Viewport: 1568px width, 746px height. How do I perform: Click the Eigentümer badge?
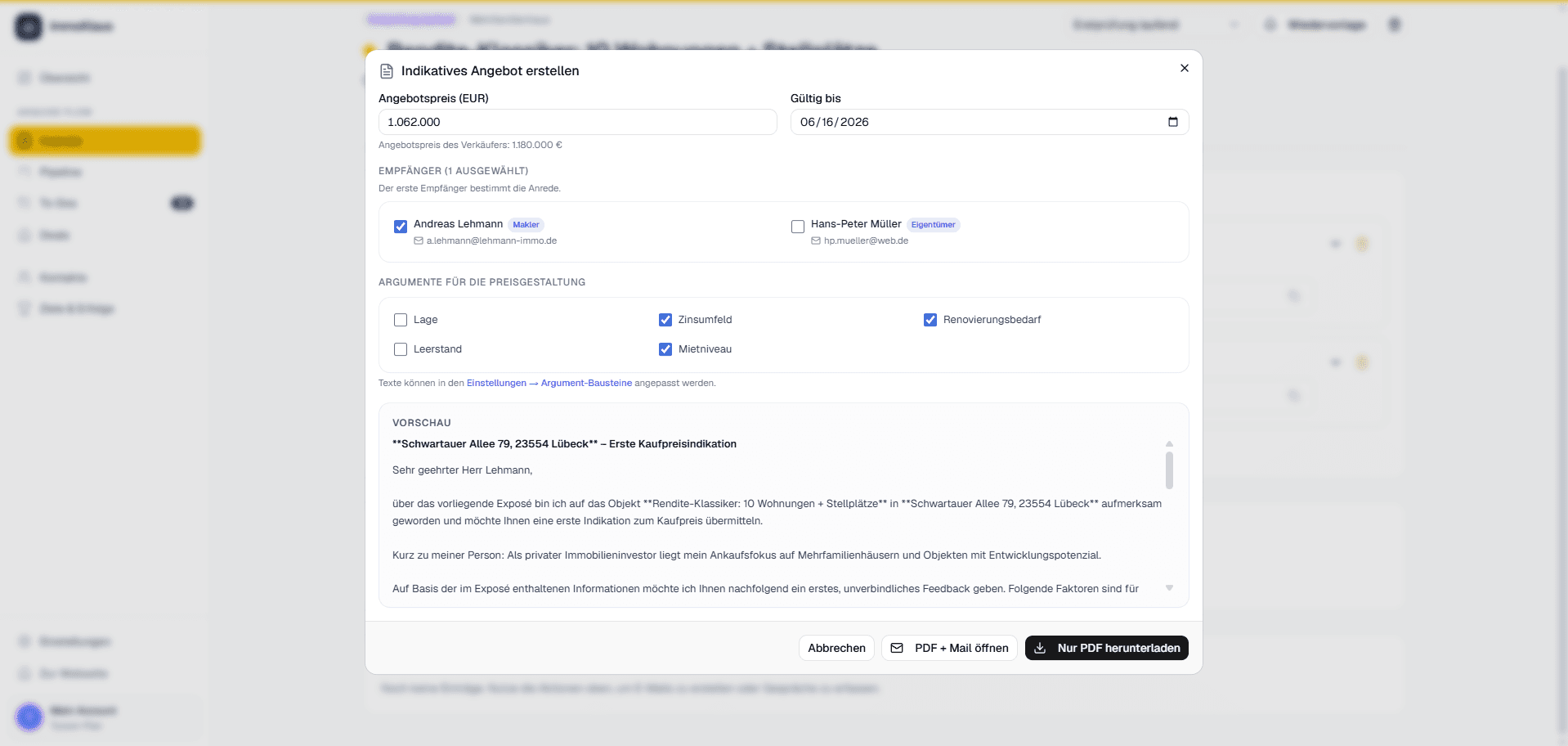point(933,225)
